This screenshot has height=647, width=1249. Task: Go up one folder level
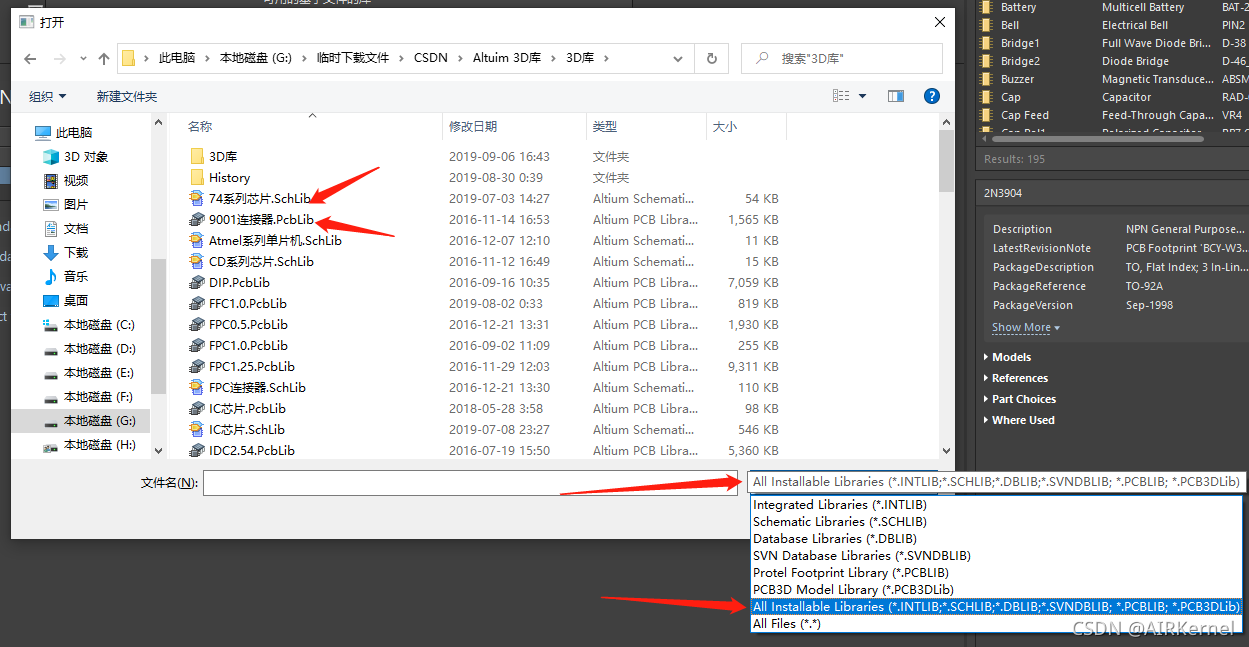click(x=104, y=59)
